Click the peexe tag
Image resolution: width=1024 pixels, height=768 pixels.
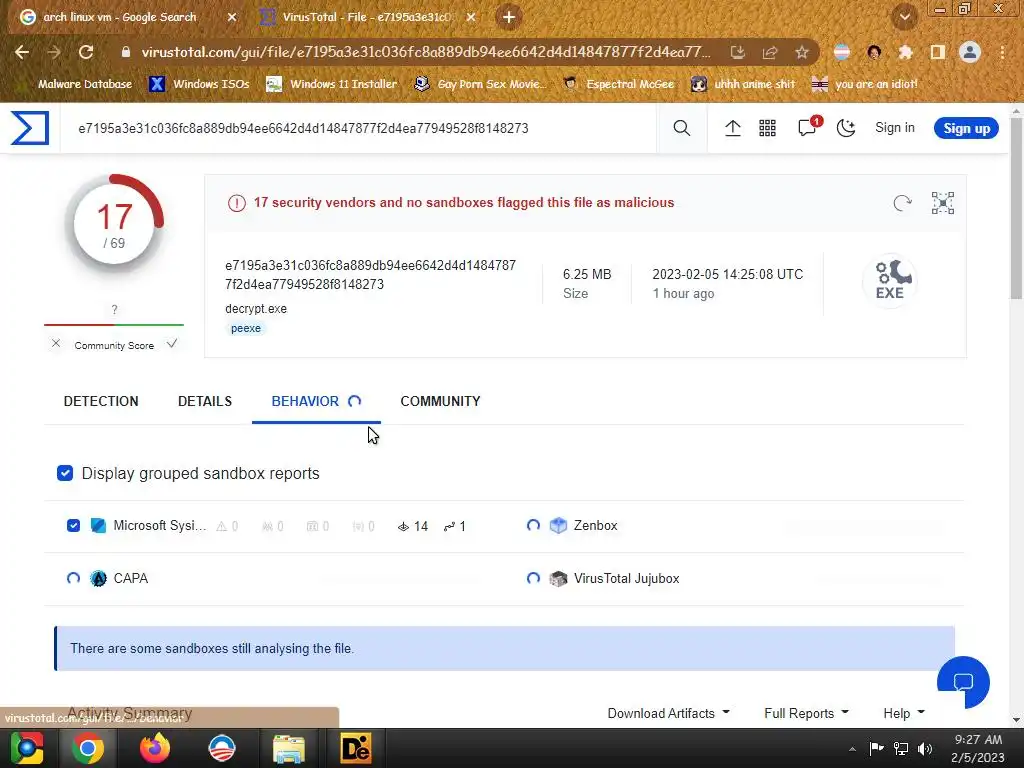[x=246, y=328]
